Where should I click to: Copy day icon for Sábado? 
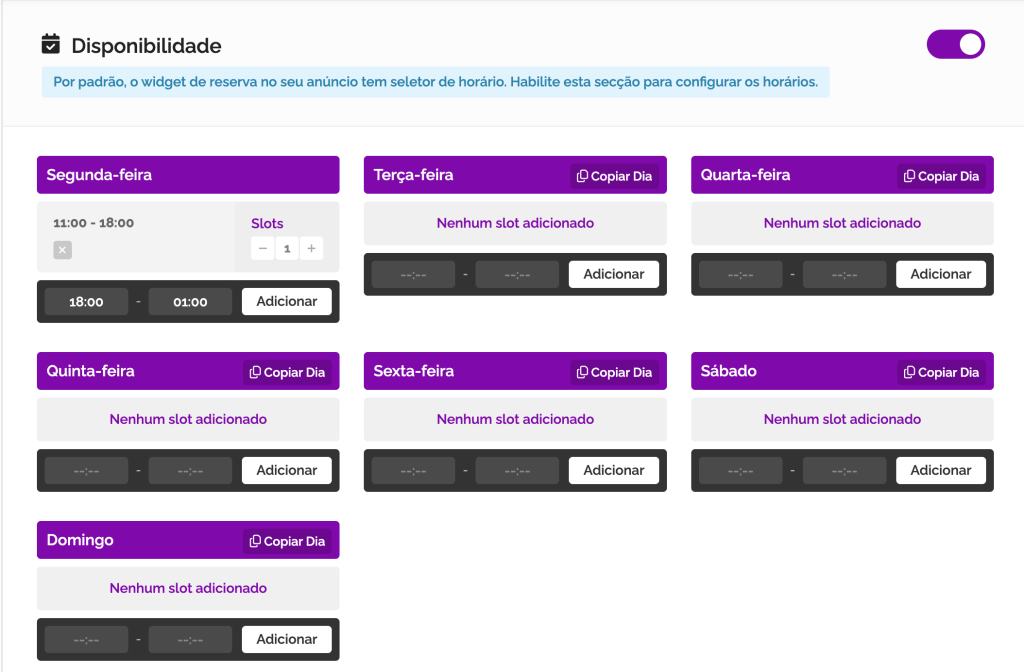[909, 372]
